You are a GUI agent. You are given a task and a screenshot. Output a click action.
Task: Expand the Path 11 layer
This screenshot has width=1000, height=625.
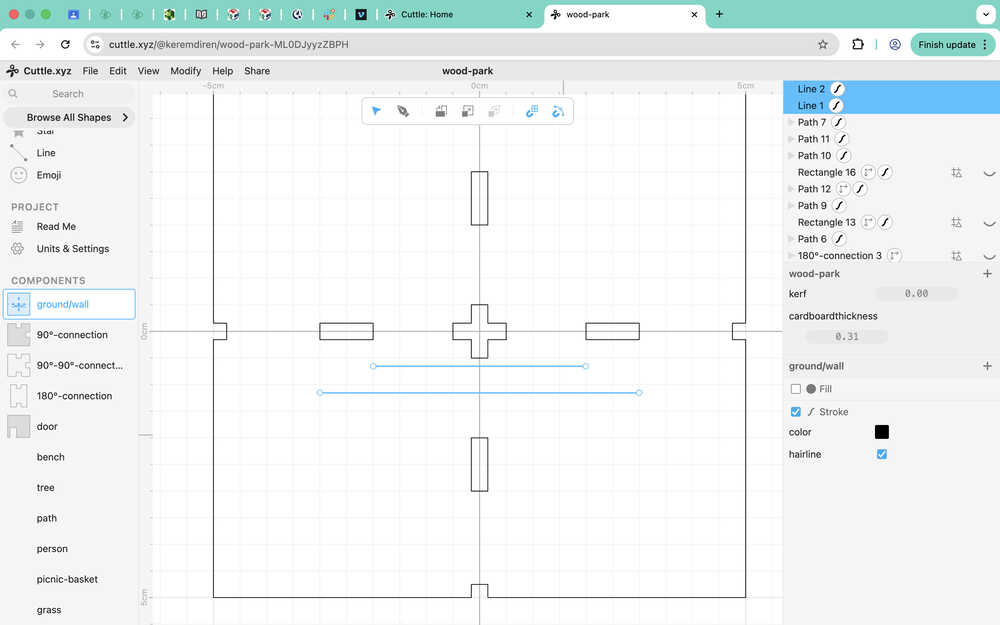click(x=791, y=139)
